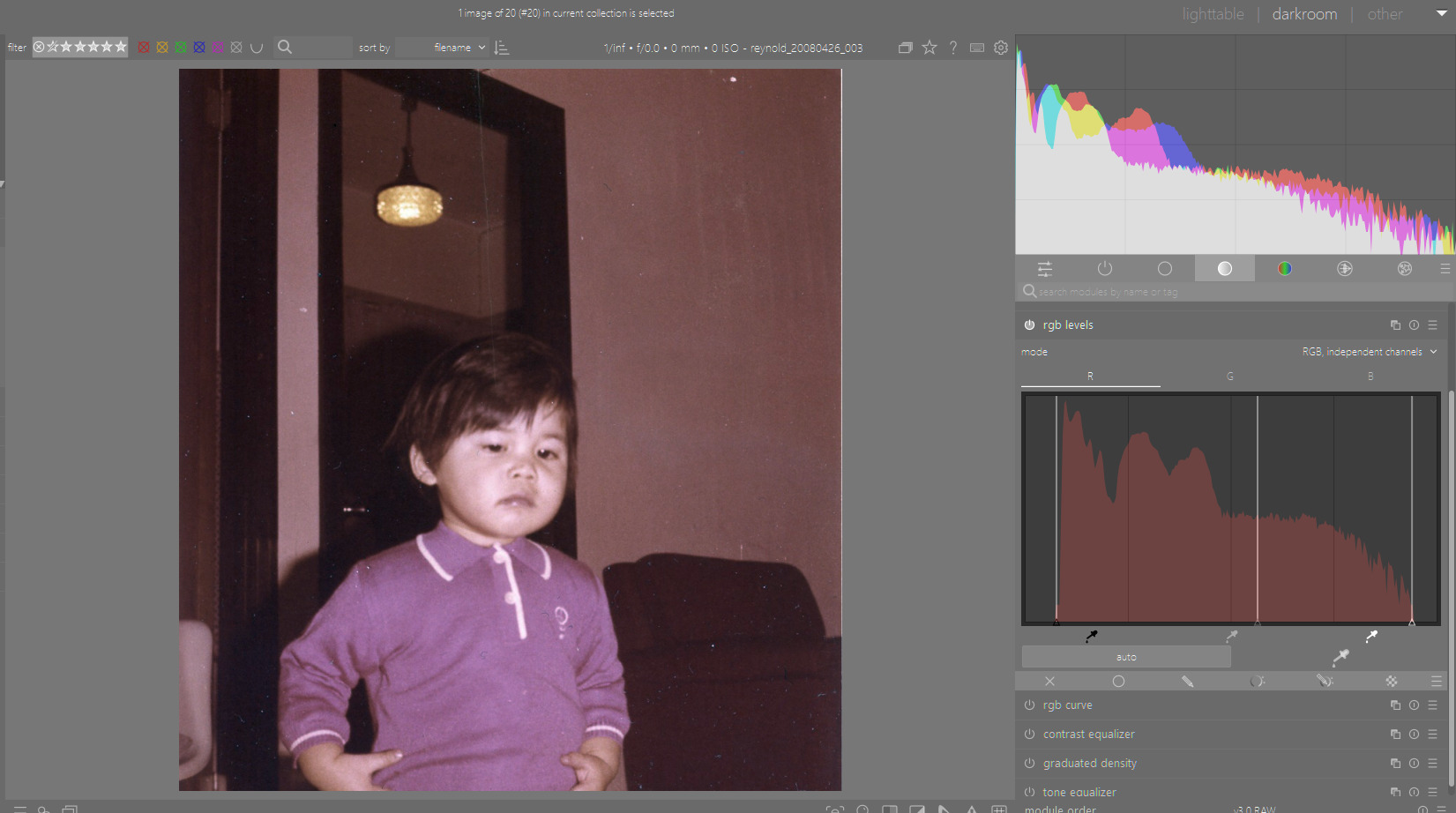Expand the contrast equalizer module
This screenshot has height=813, width=1456.
[x=1088, y=735]
